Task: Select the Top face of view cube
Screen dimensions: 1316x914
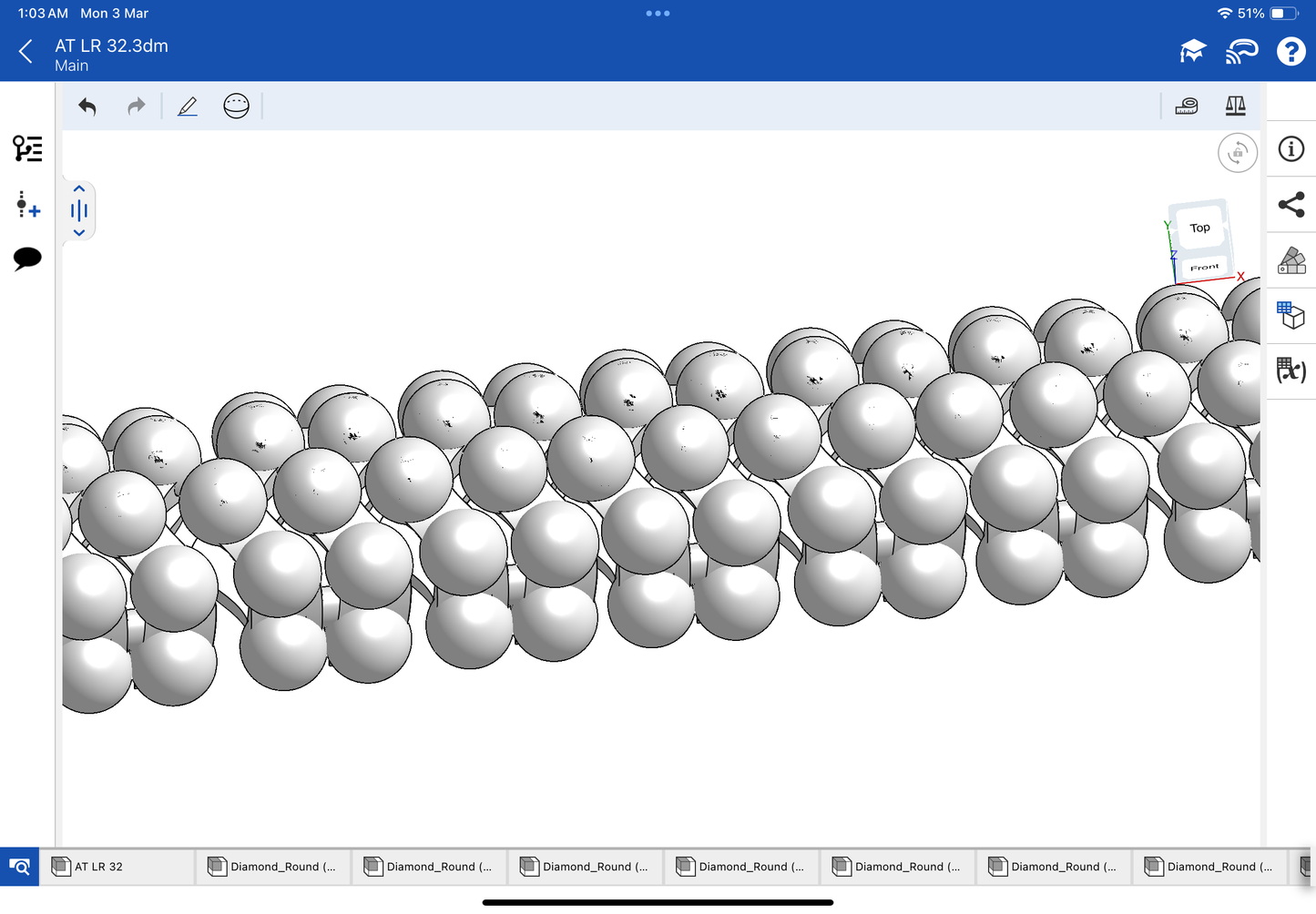Action: pyautogui.click(x=1200, y=228)
